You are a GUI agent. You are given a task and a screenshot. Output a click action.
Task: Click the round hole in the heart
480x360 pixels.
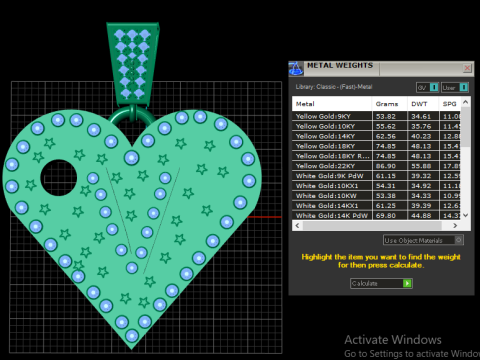coord(59,178)
